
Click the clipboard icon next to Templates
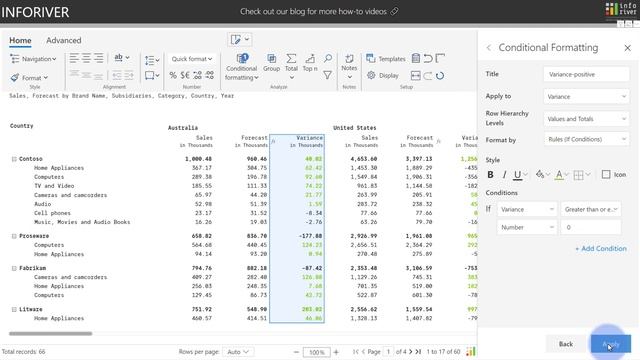pyautogui.click(x=416, y=58)
